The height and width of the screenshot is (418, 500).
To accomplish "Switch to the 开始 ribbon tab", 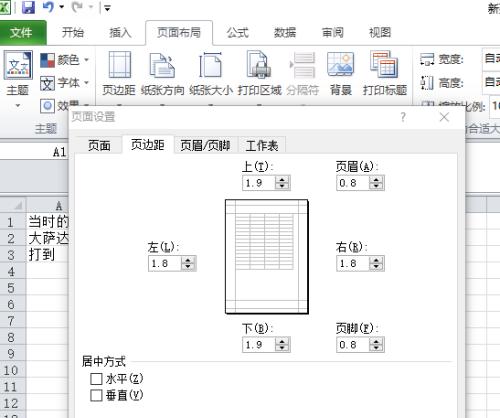I will [x=72, y=32].
